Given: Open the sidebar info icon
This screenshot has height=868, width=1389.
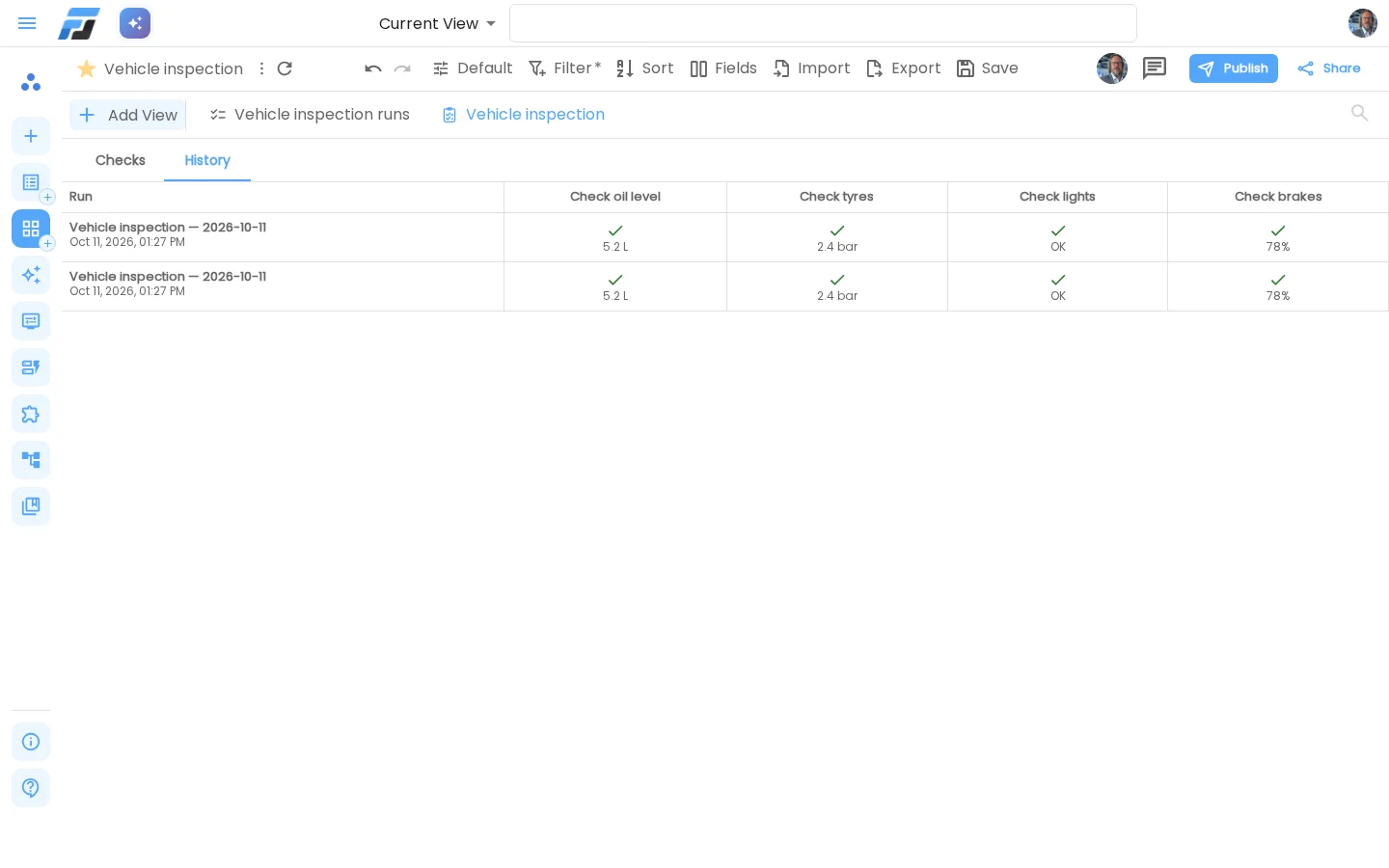Looking at the screenshot, I should click(x=31, y=742).
